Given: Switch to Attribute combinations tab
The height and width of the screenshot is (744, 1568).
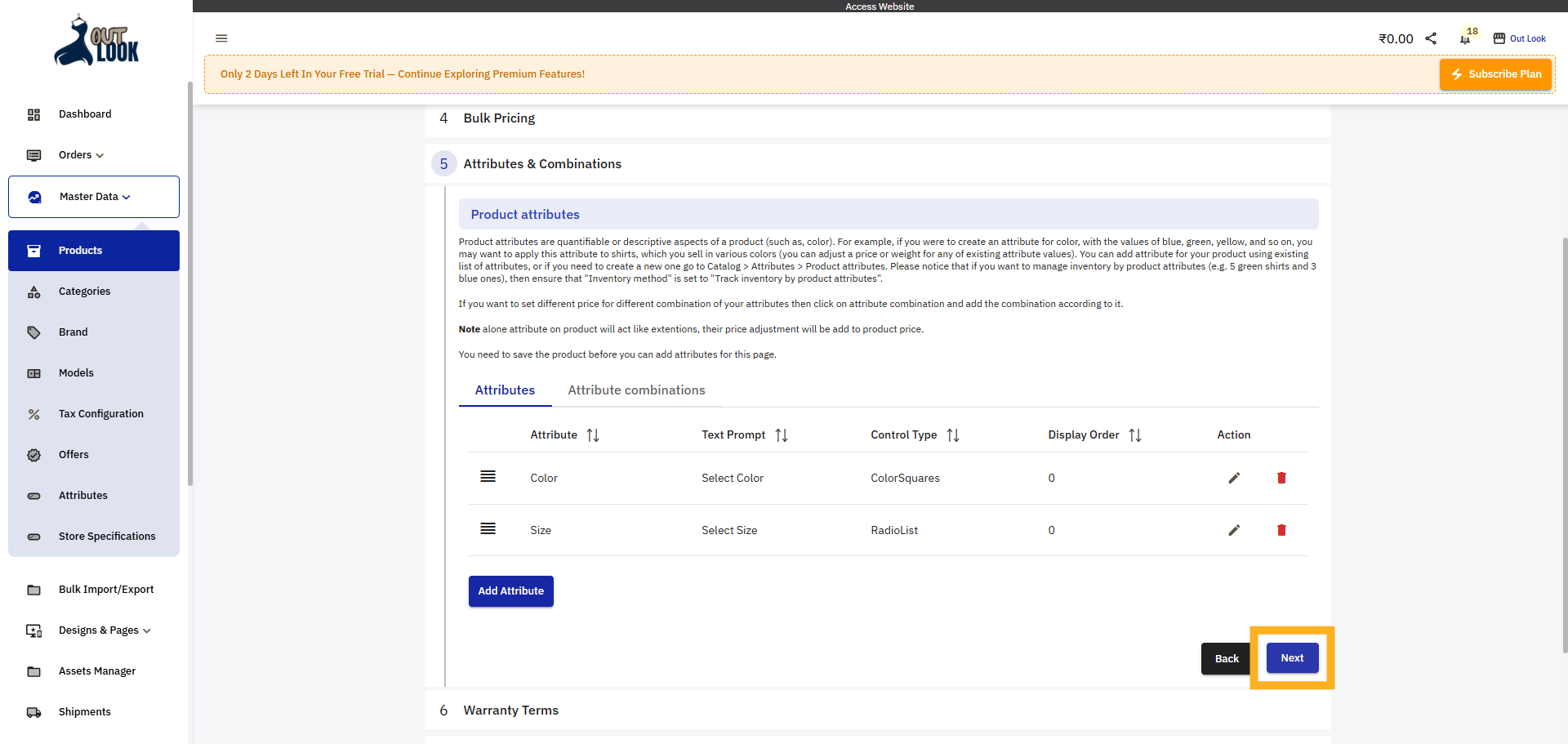Looking at the screenshot, I should [x=636, y=390].
